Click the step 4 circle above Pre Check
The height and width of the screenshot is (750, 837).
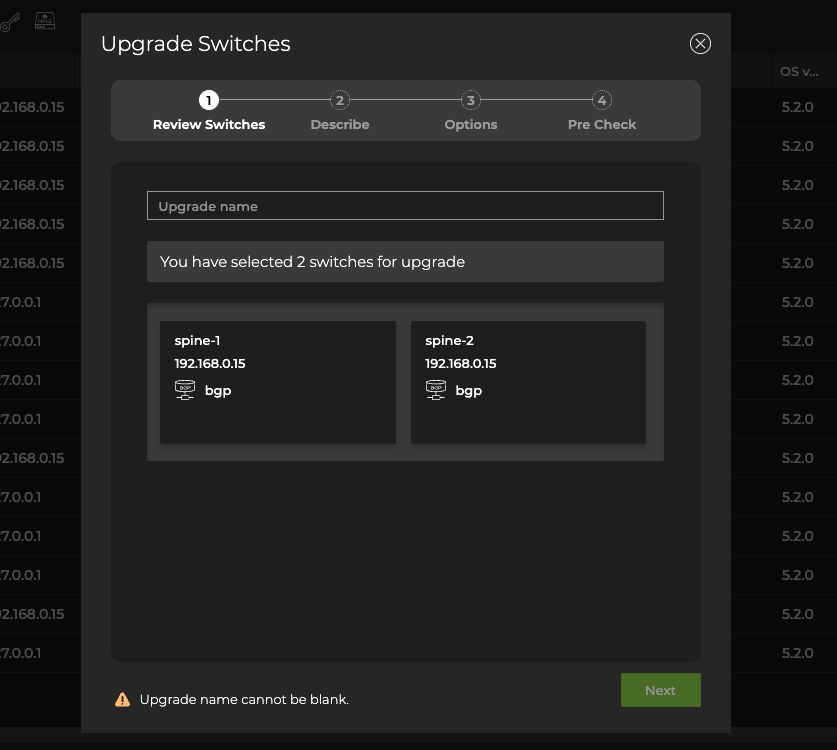602,100
